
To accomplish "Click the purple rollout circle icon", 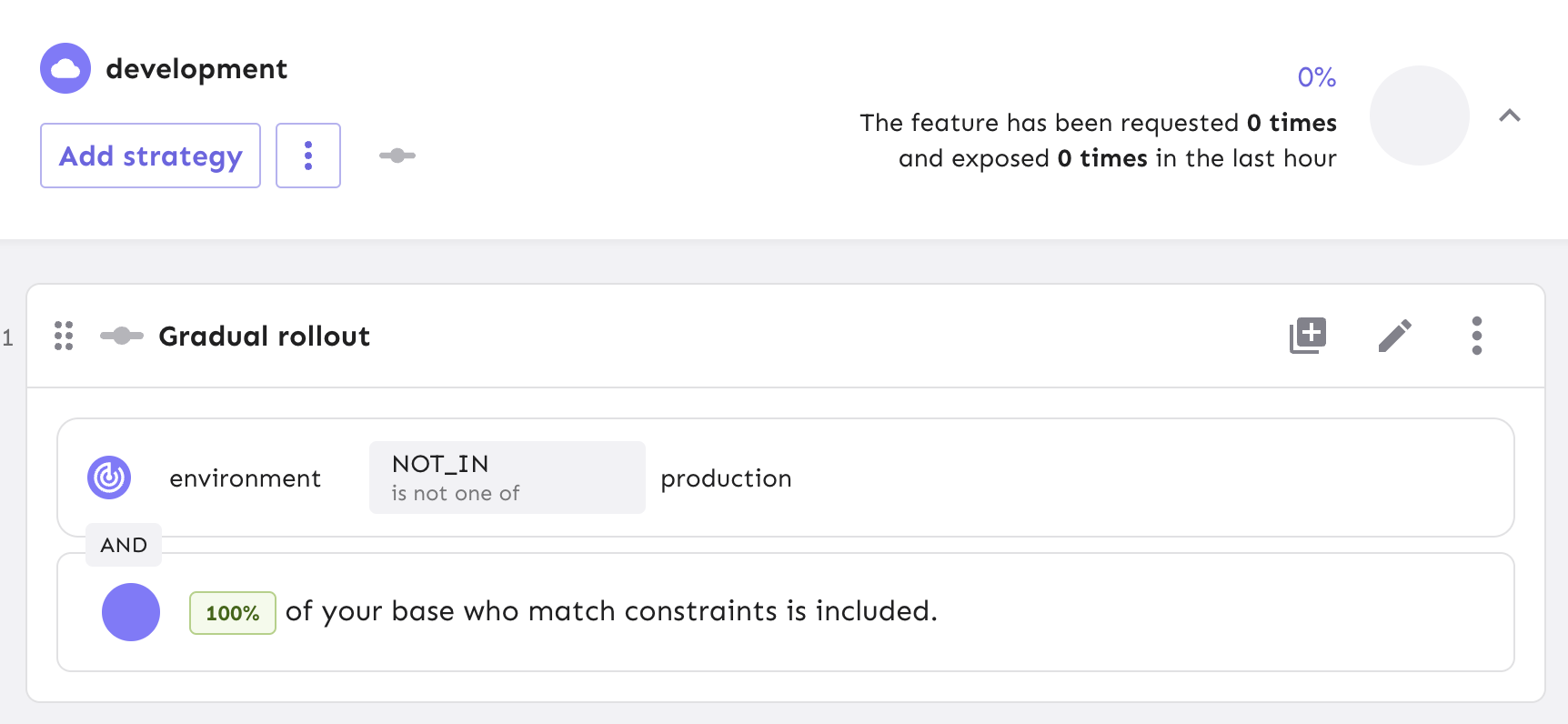I will (x=130, y=612).
